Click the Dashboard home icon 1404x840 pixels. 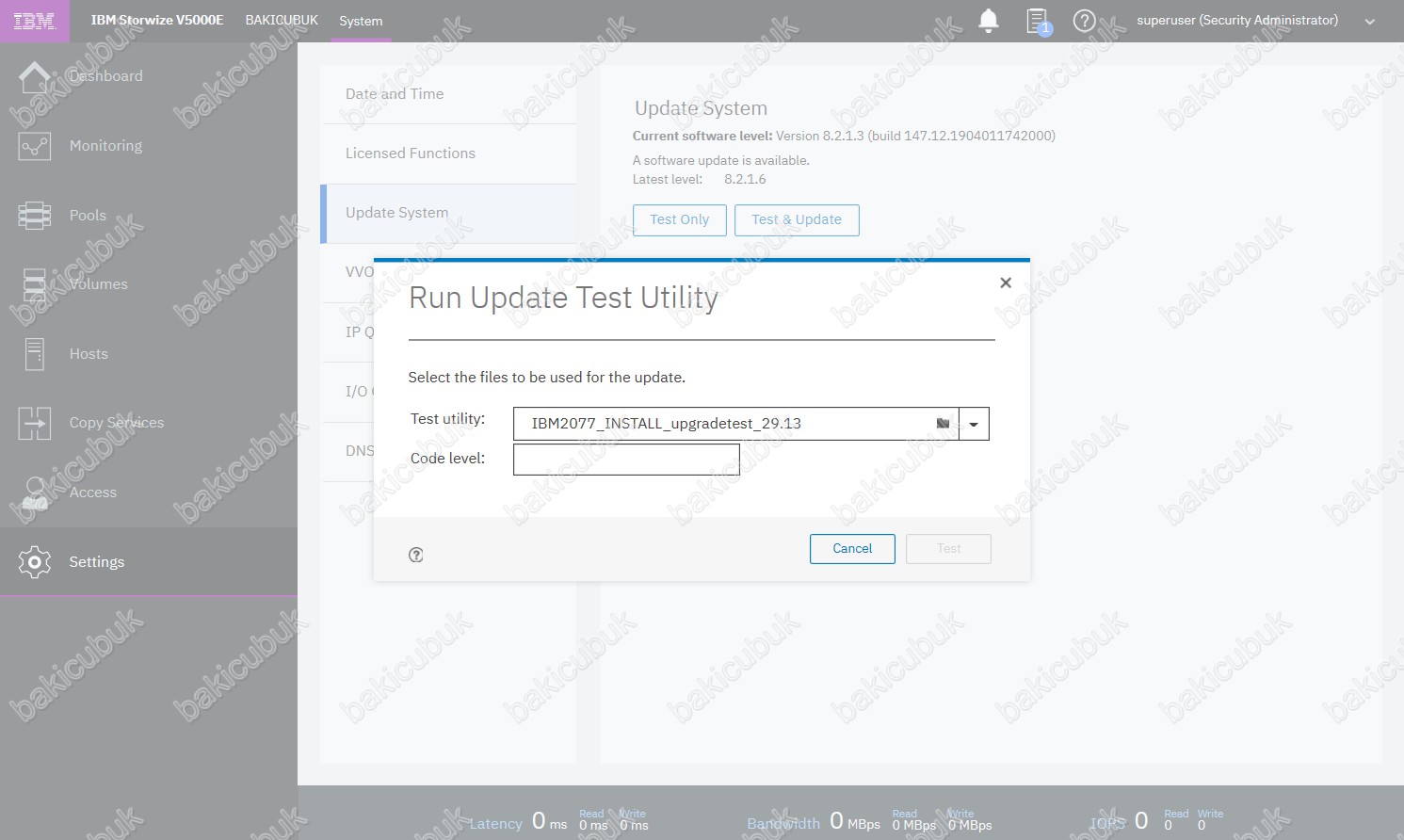click(35, 76)
